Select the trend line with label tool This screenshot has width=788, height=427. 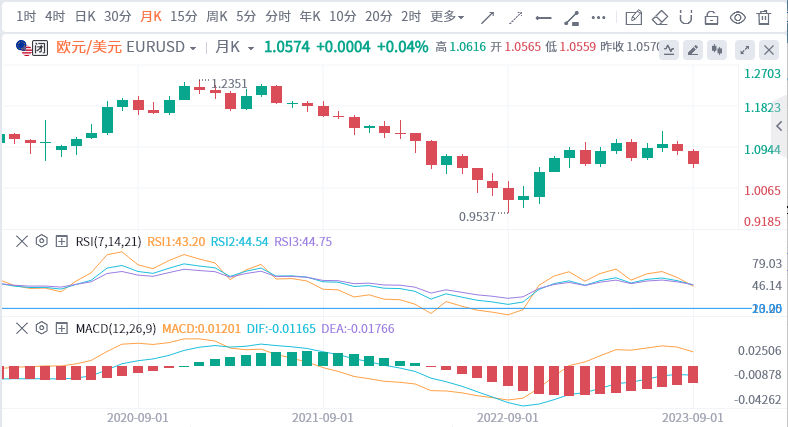click(x=571, y=18)
